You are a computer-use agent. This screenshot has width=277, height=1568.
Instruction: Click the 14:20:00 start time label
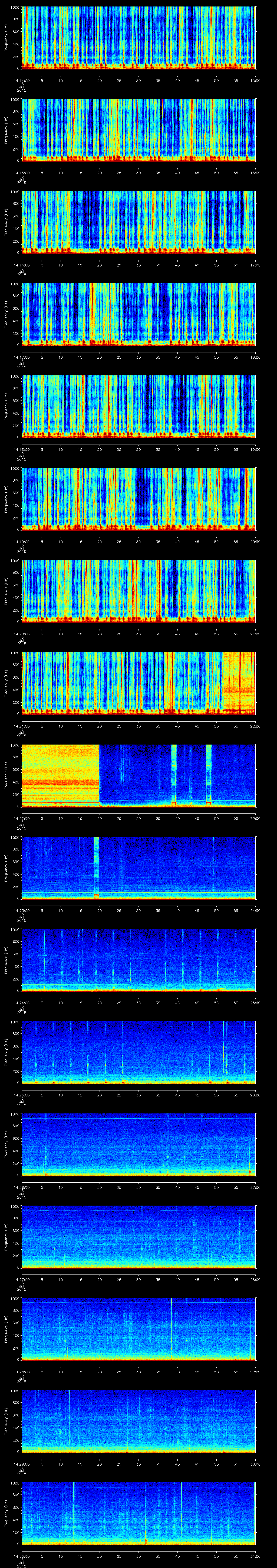[21, 634]
